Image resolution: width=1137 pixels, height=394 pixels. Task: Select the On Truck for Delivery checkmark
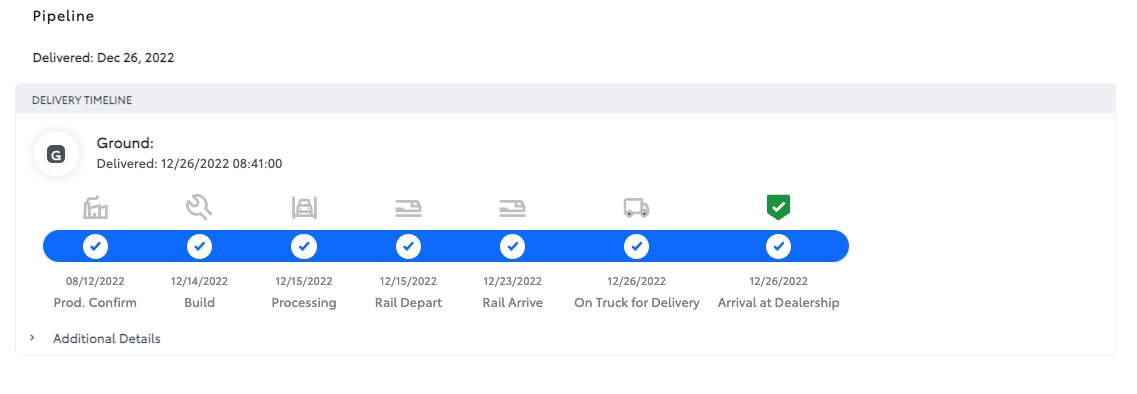[x=637, y=247]
